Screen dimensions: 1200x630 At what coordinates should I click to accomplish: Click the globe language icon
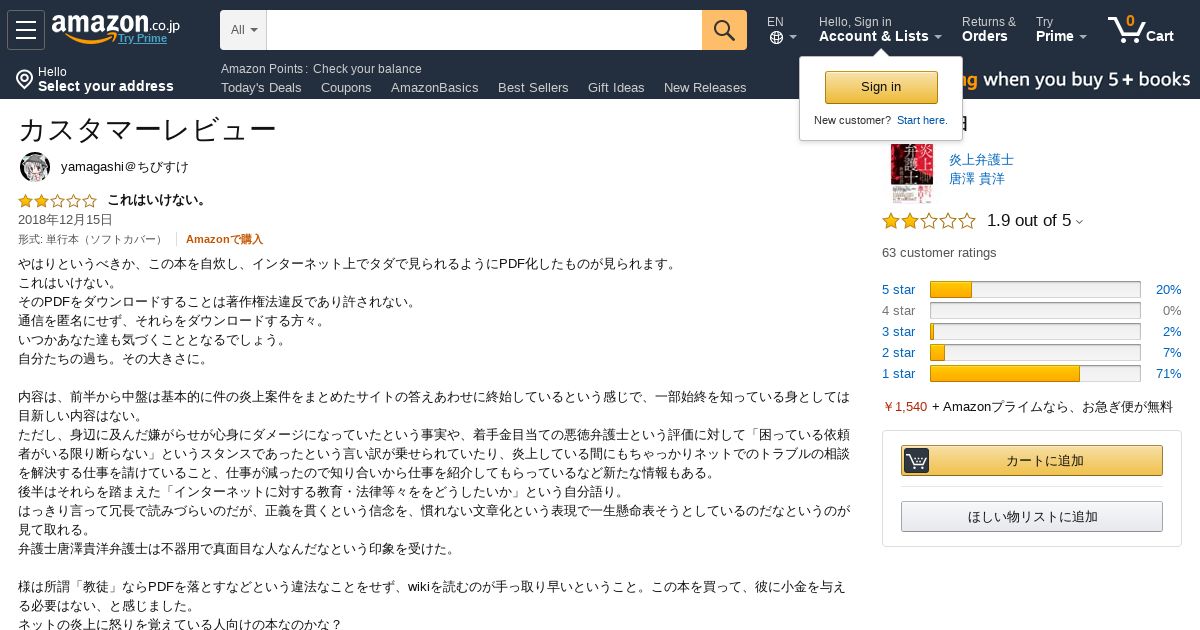coord(776,38)
